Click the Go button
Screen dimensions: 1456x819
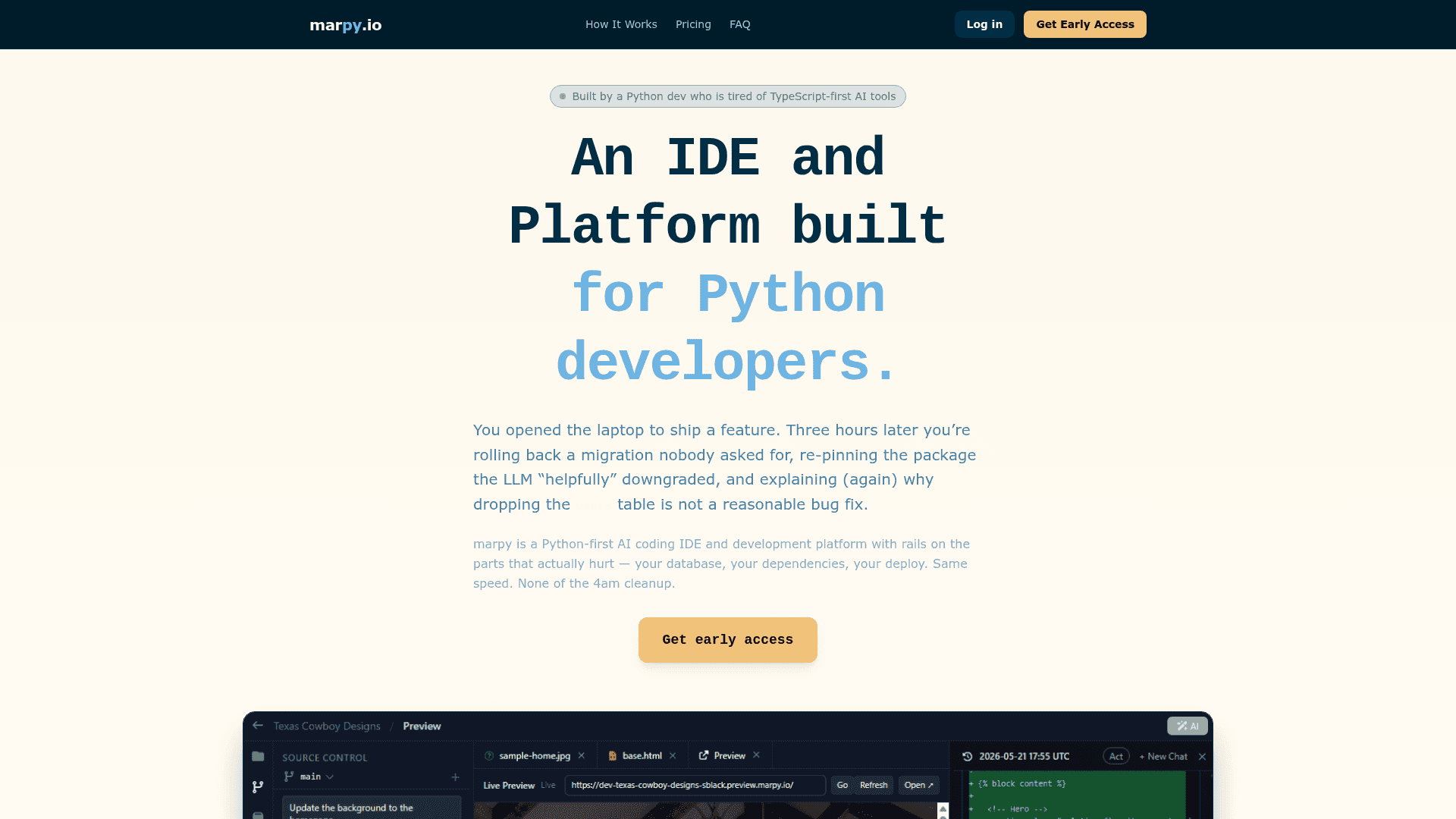843,786
